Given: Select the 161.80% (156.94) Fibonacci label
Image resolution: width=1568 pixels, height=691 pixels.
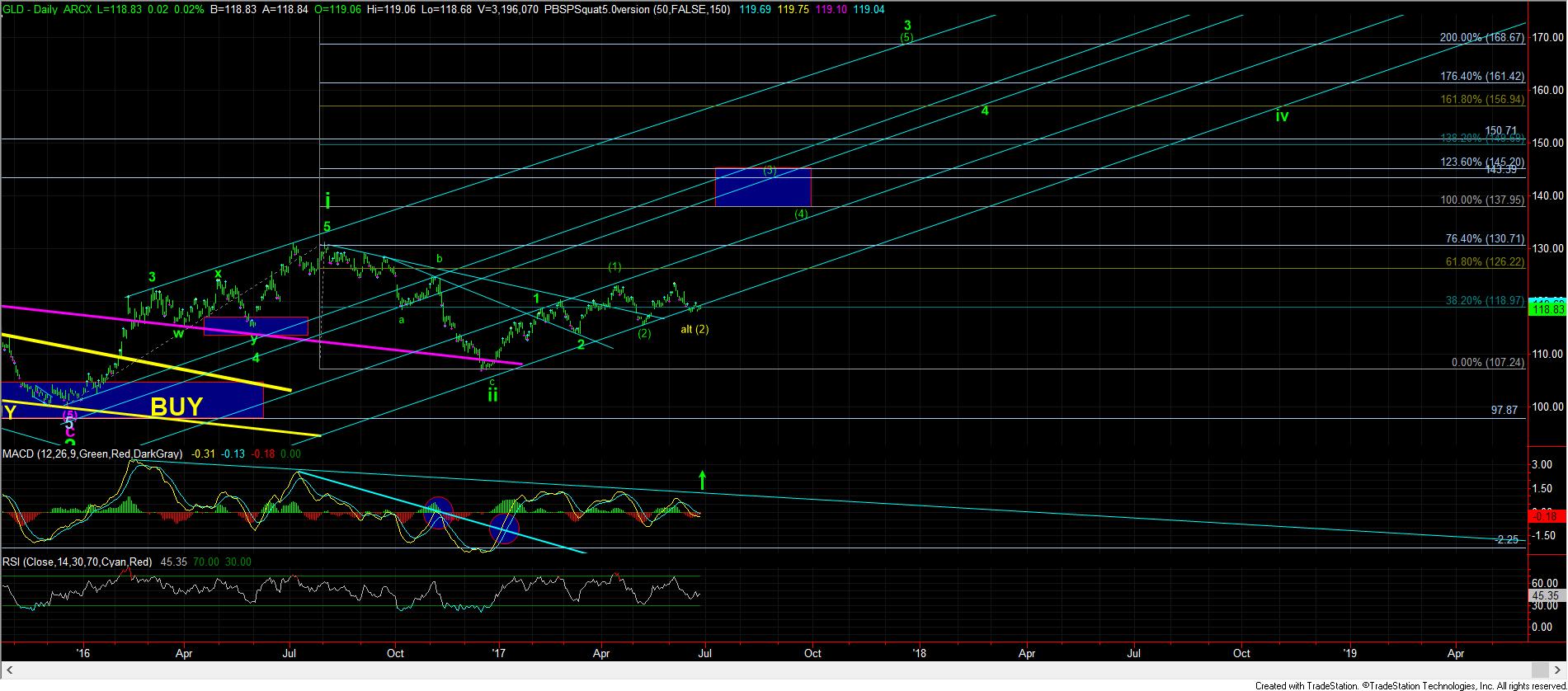Looking at the screenshot, I should (x=1481, y=99).
